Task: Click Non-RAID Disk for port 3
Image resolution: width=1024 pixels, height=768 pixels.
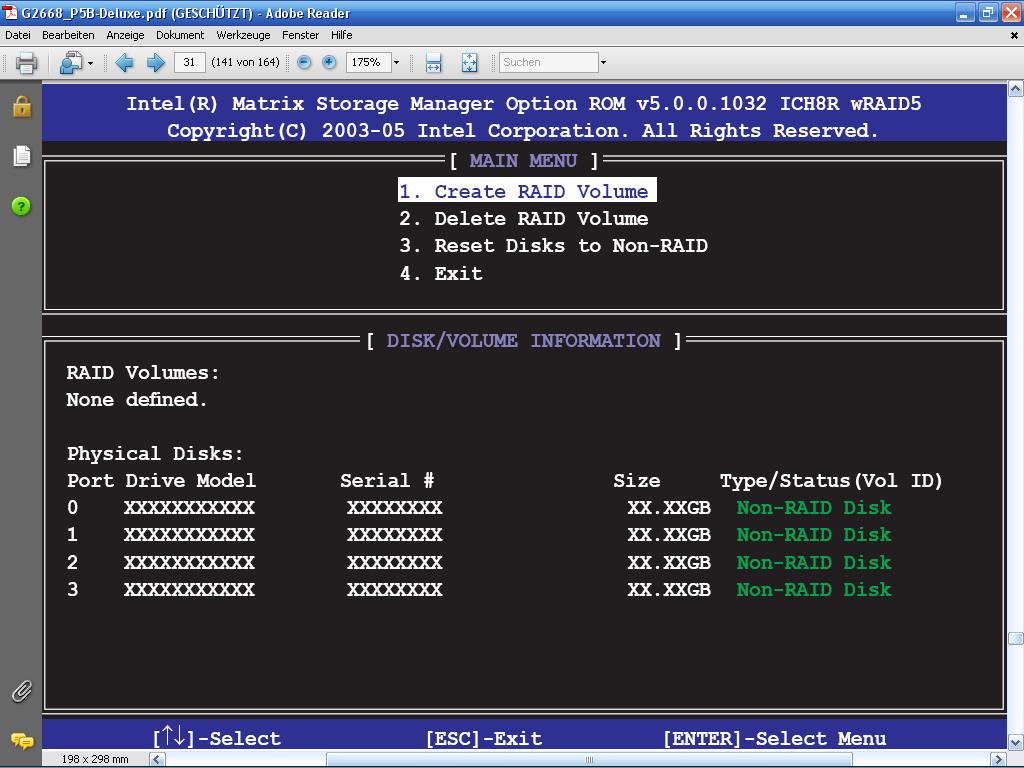Action: (x=814, y=590)
